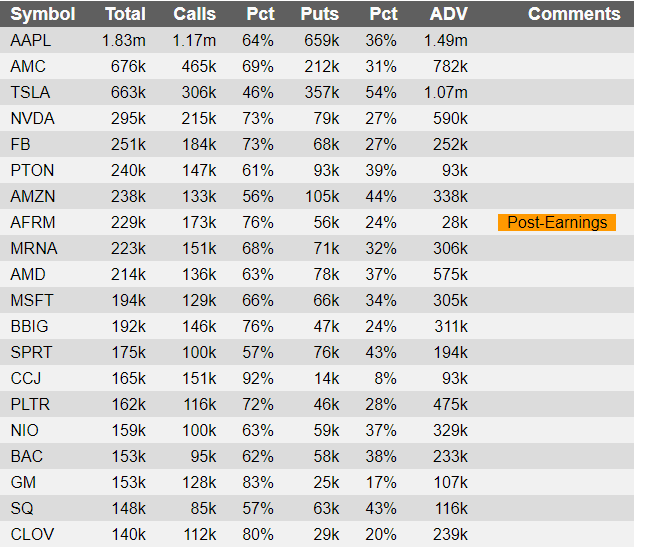Click the Total column header
Screen dimensions: 650x552
point(125,14)
